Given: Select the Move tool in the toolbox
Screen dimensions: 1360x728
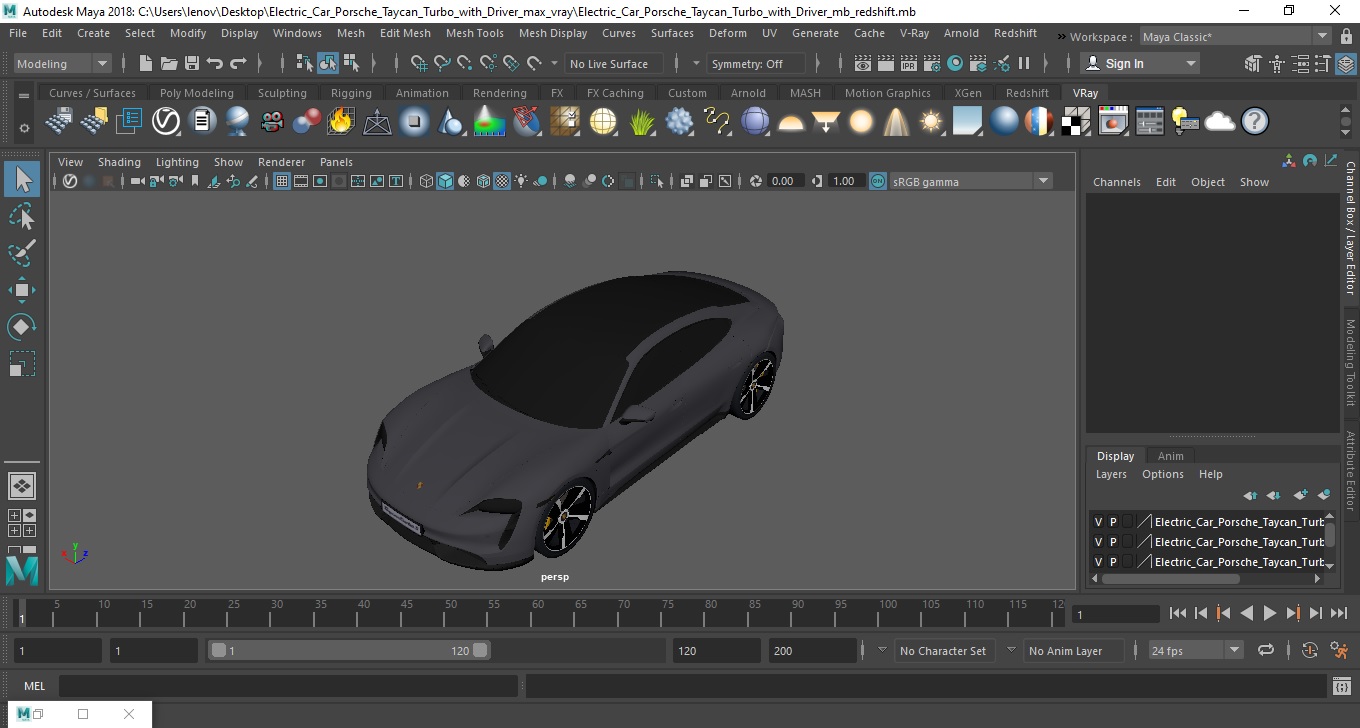Looking at the screenshot, I should [x=22, y=290].
